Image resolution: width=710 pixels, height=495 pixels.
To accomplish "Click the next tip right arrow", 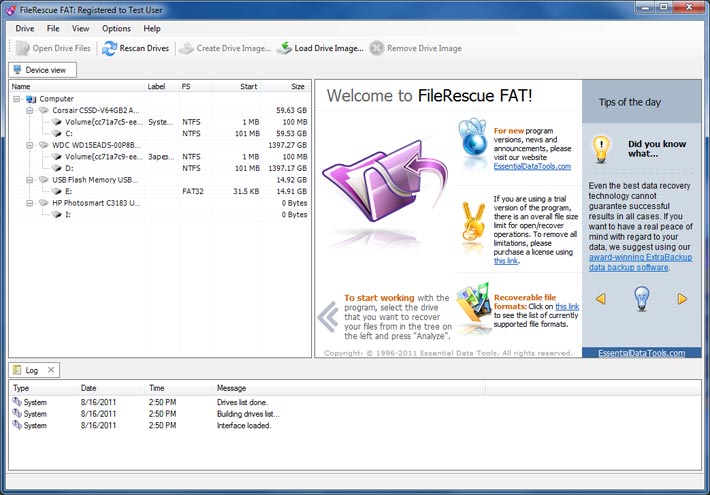I will [x=682, y=299].
